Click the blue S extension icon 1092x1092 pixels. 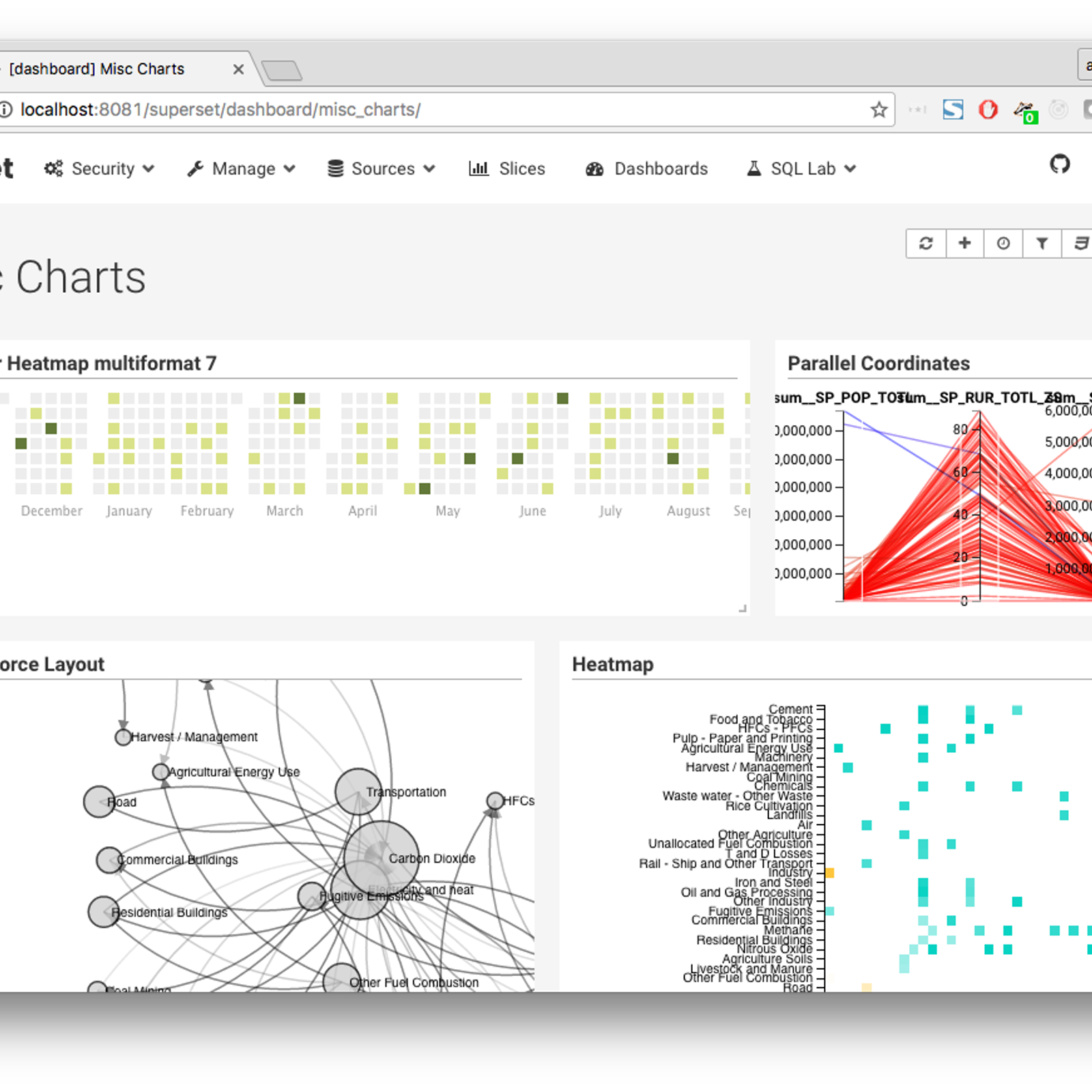point(953,109)
